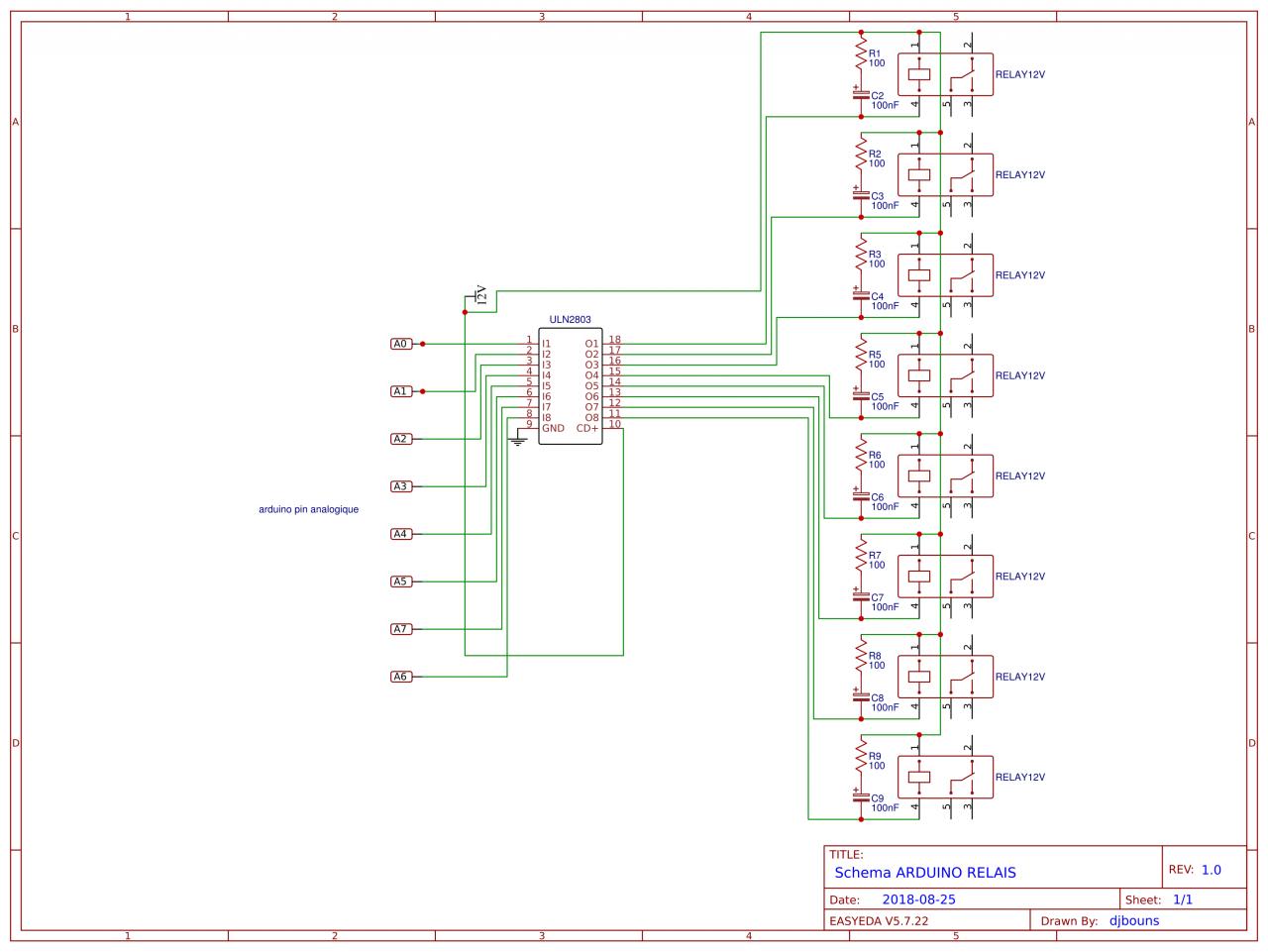This screenshot has height=952, width=1268.
Task: Select the 100nF value under C9
Action: click(x=886, y=807)
